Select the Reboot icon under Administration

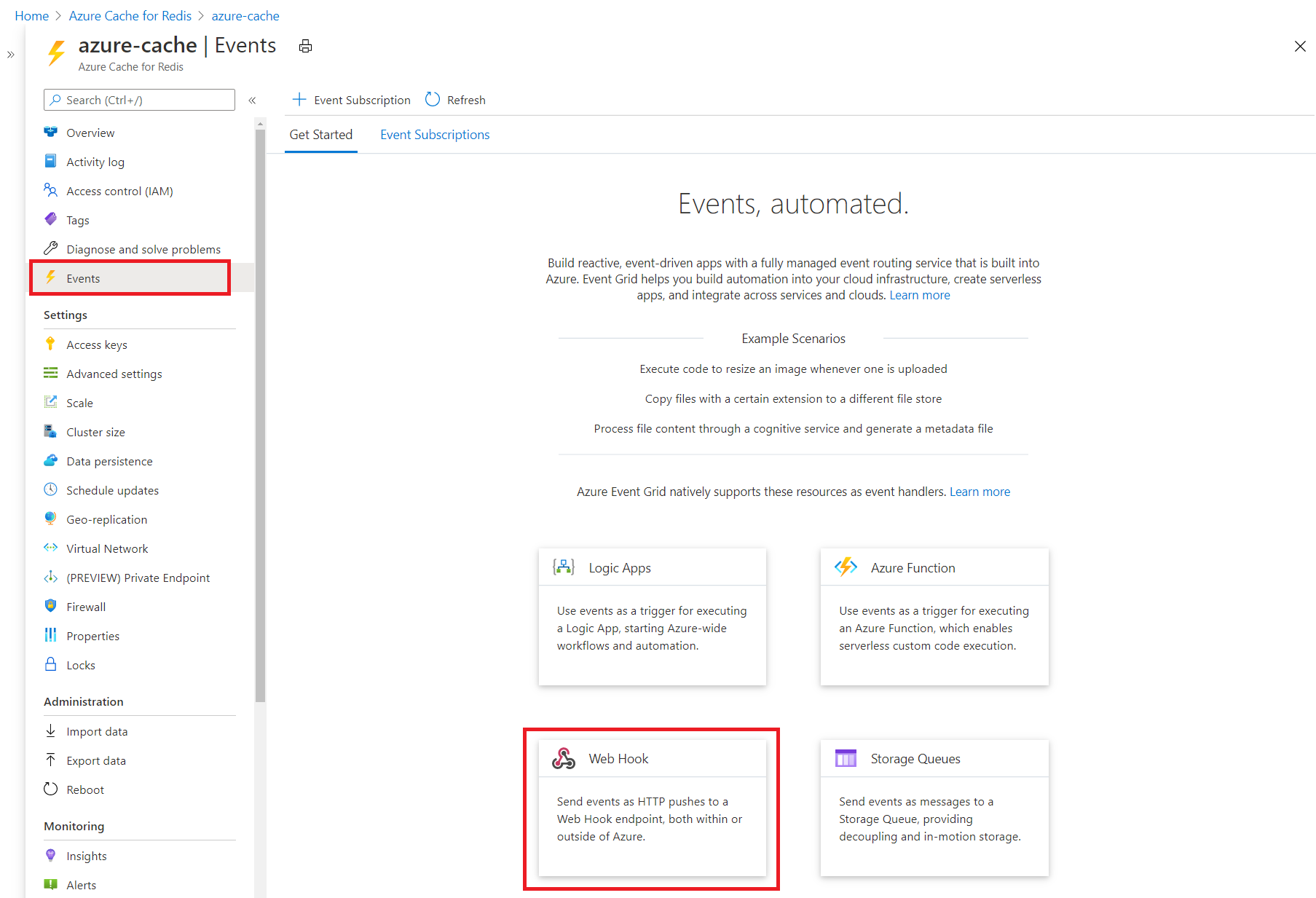coord(50,789)
